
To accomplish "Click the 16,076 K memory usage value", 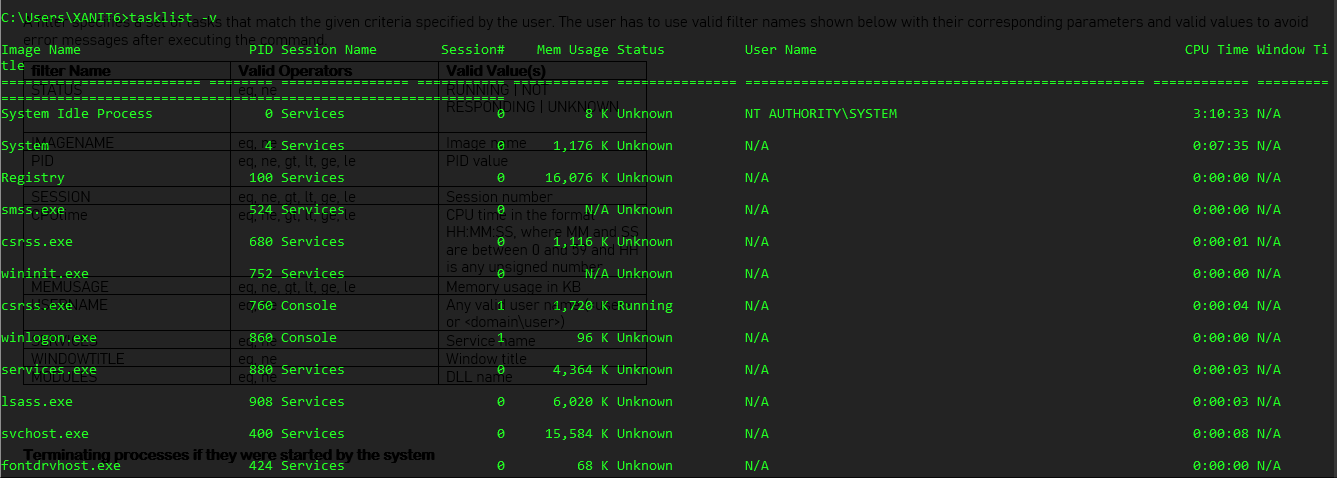I will (576, 178).
